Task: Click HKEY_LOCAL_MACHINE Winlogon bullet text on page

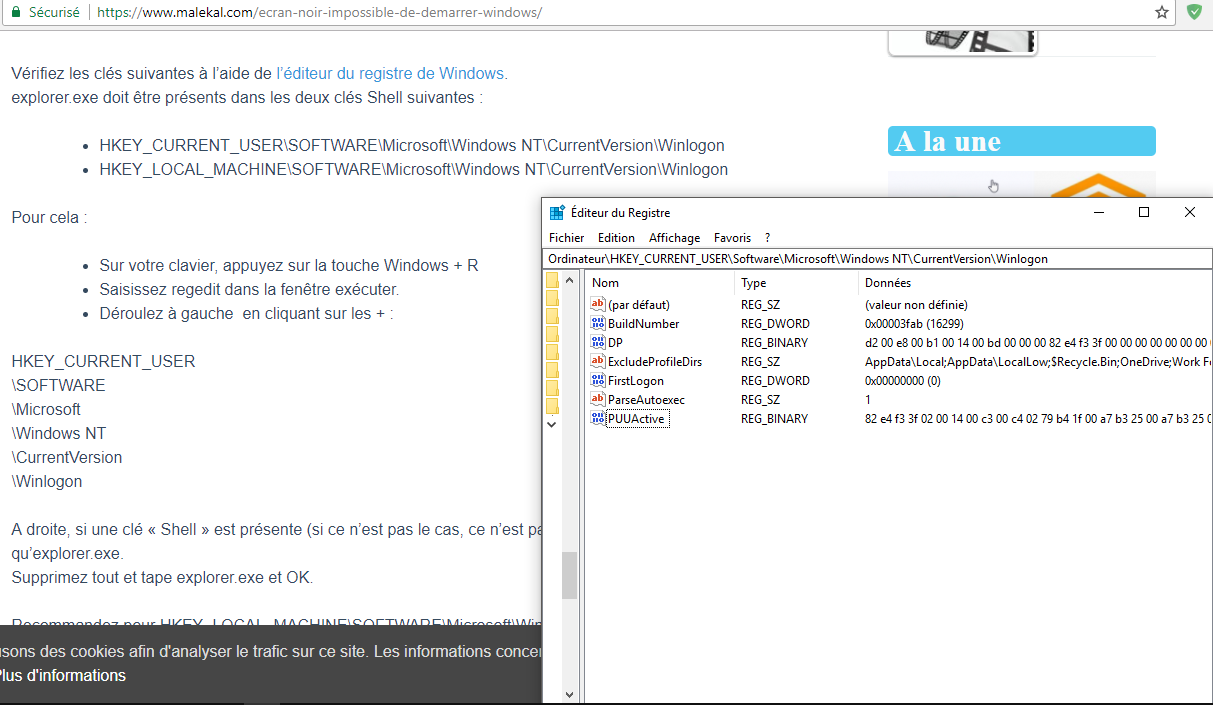Action: [x=413, y=169]
